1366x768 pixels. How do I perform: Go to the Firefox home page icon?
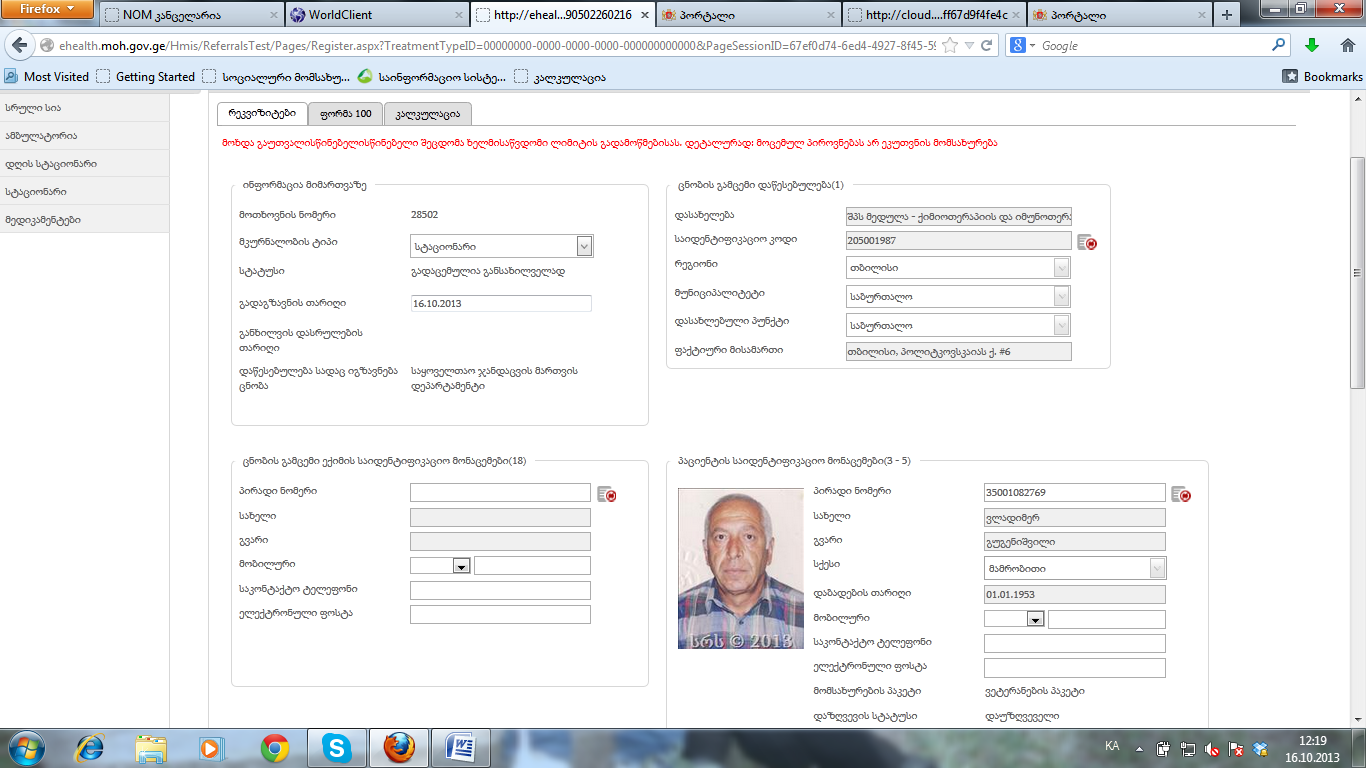click(x=1345, y=46)
